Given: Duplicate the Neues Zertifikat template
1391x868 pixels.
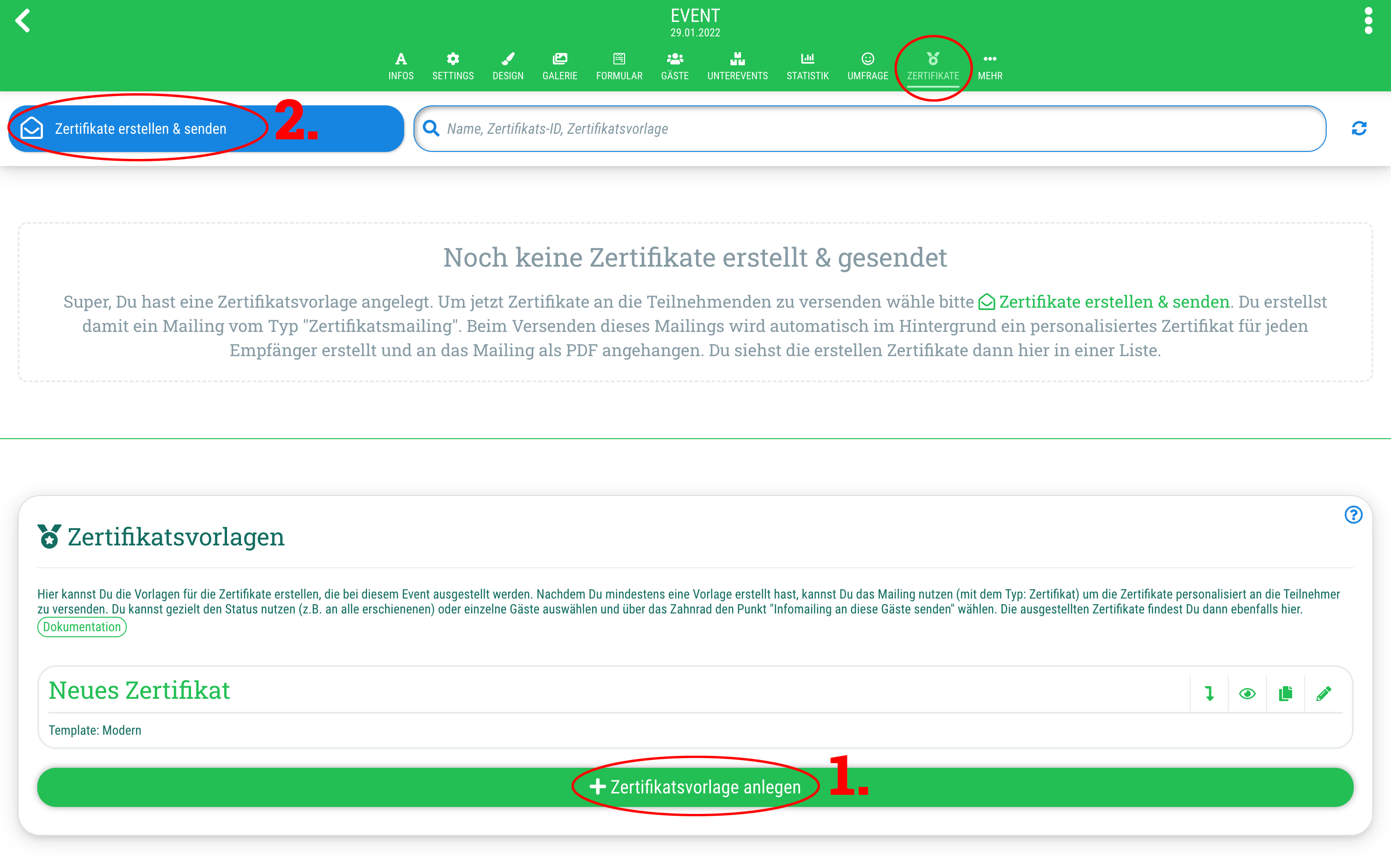Looking at the screenshot, I should pos(1285,694).
